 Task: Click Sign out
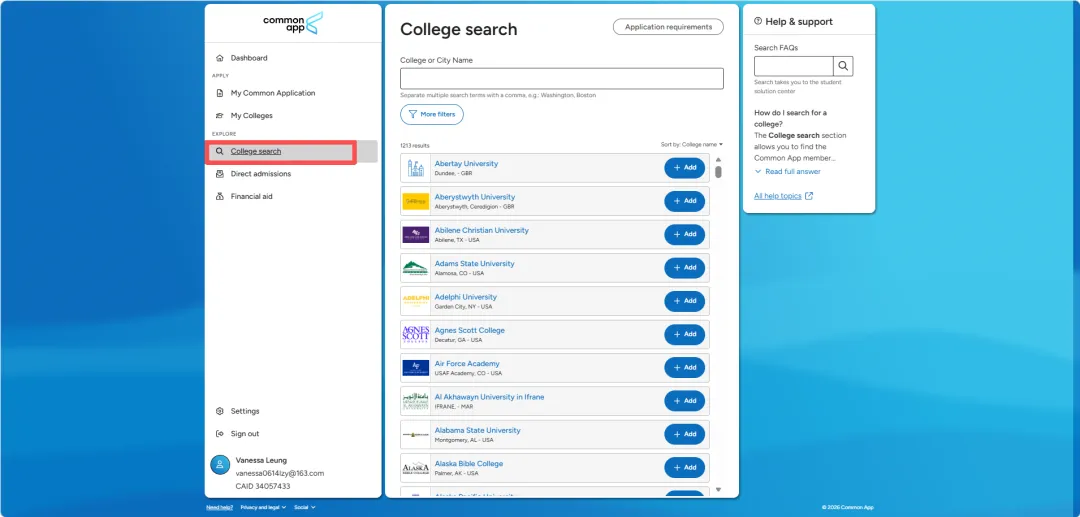coord(245,434)
